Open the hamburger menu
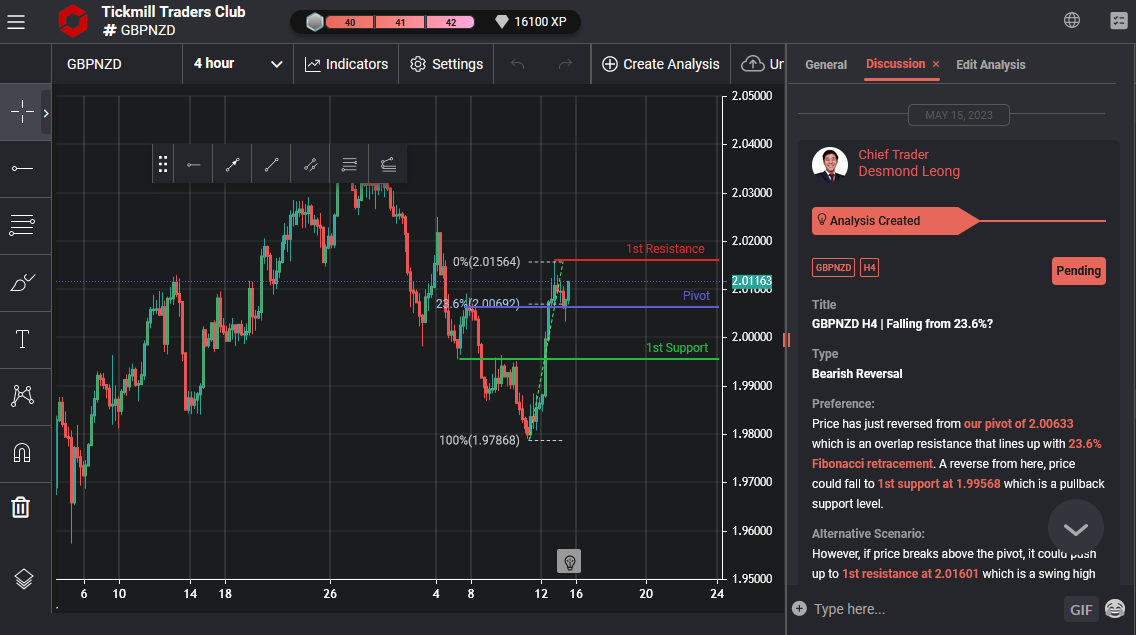The height and width of the screenshot is (635, 1136). point(16,22)
